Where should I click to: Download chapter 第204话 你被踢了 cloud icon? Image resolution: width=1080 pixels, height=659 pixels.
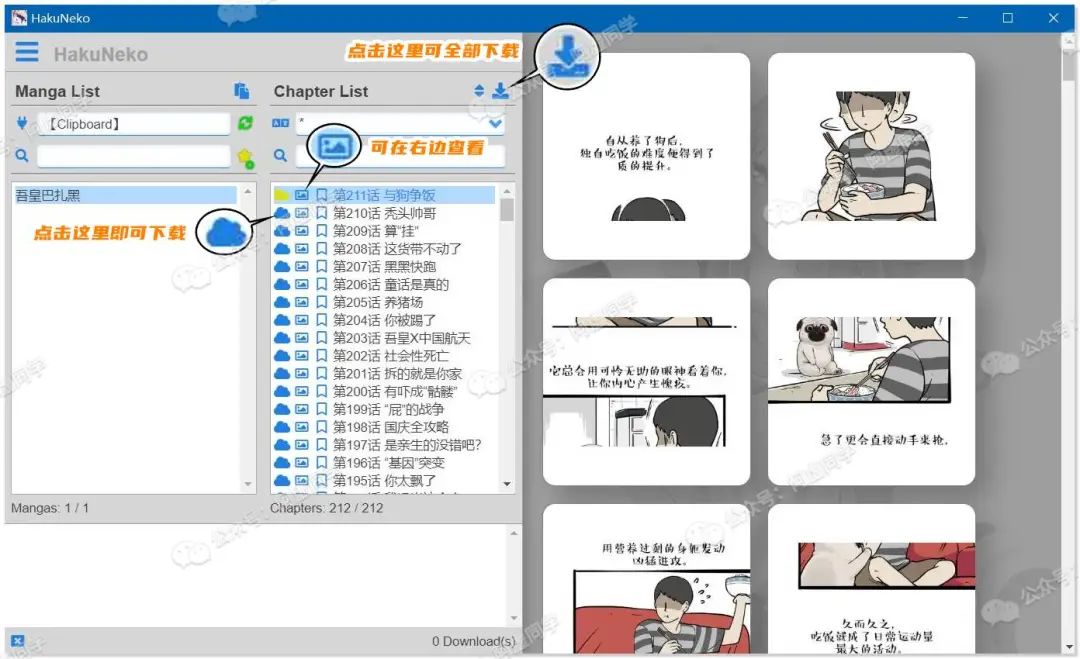[x=282, y=320]
